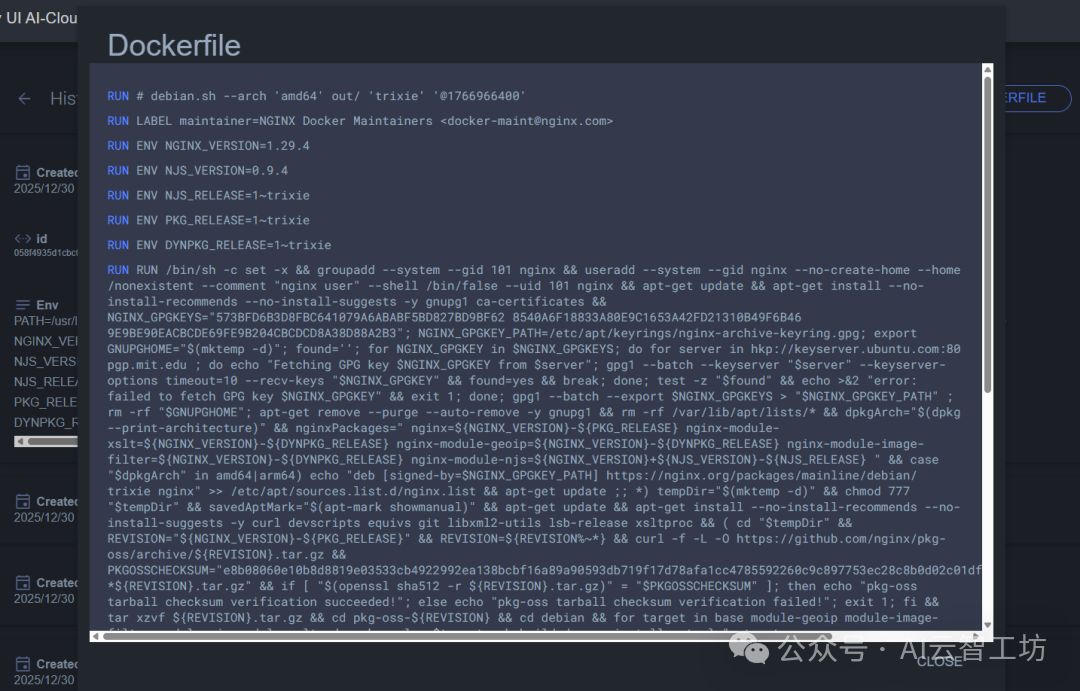Viewport: 1080px width, 691px height.
Task: Open the DOCKERFILE button at top right
Action: click(1035, 98)
